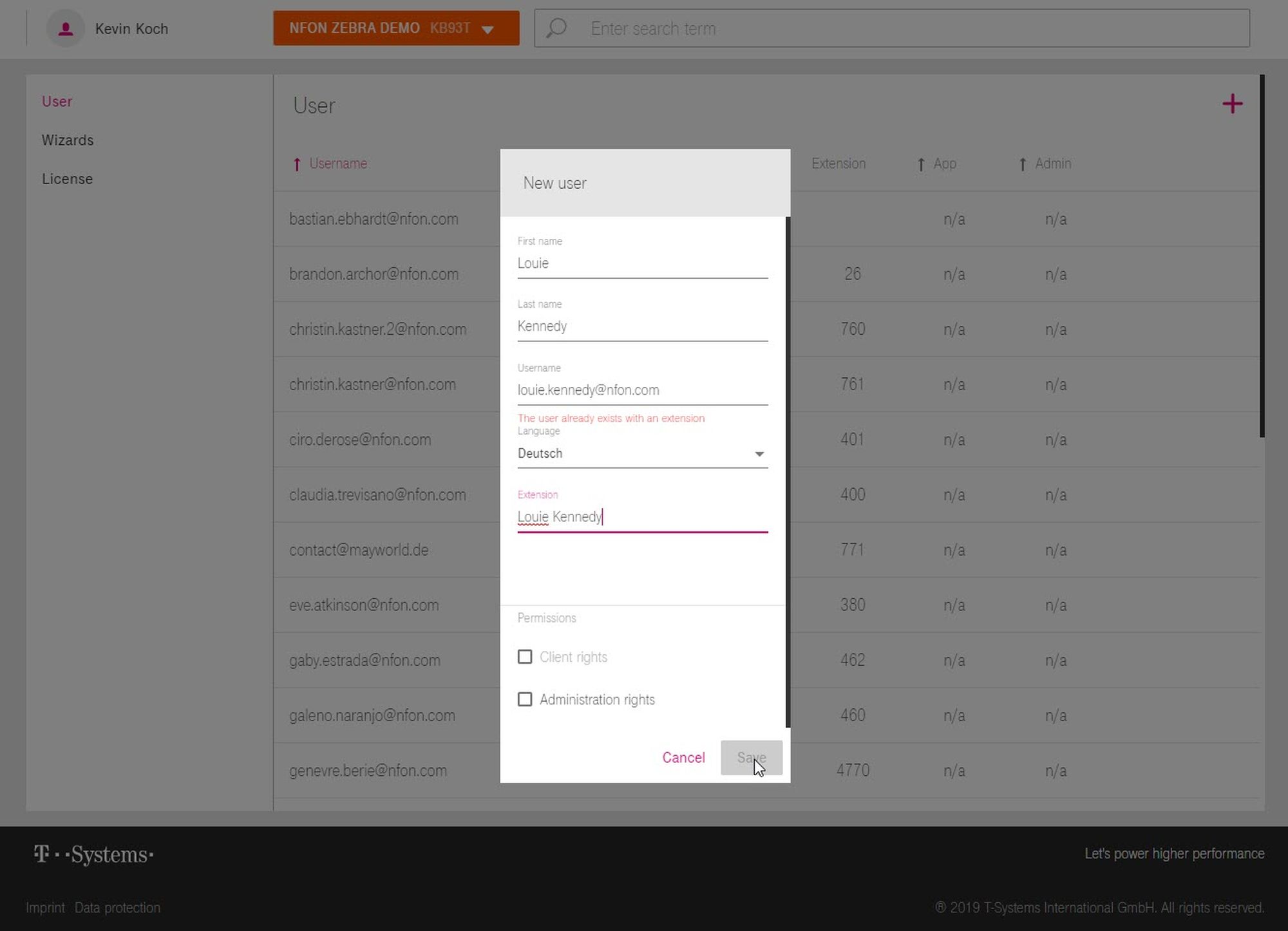Viewport: 1288px width, 931px height.
Task: Tick the Administration rights checkbox
Action: pyautogui.click(x=525, y=699)
